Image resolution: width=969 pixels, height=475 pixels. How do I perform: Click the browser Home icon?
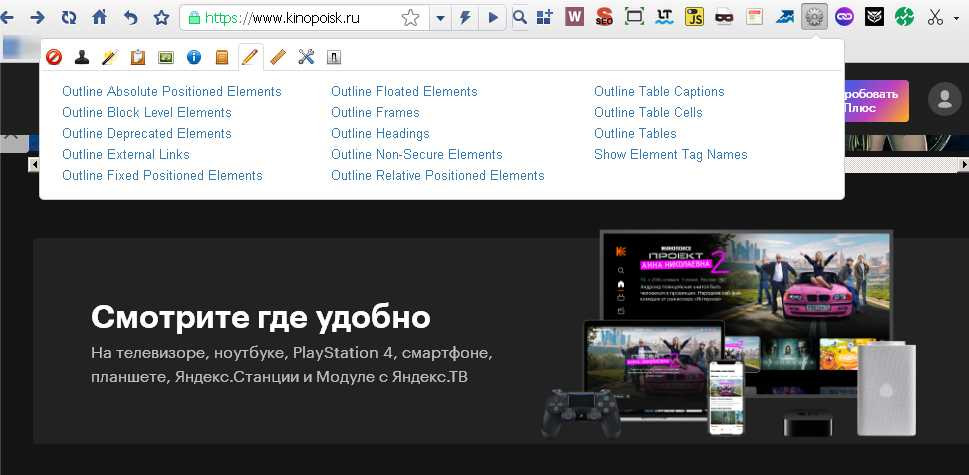tap(99, 17)
